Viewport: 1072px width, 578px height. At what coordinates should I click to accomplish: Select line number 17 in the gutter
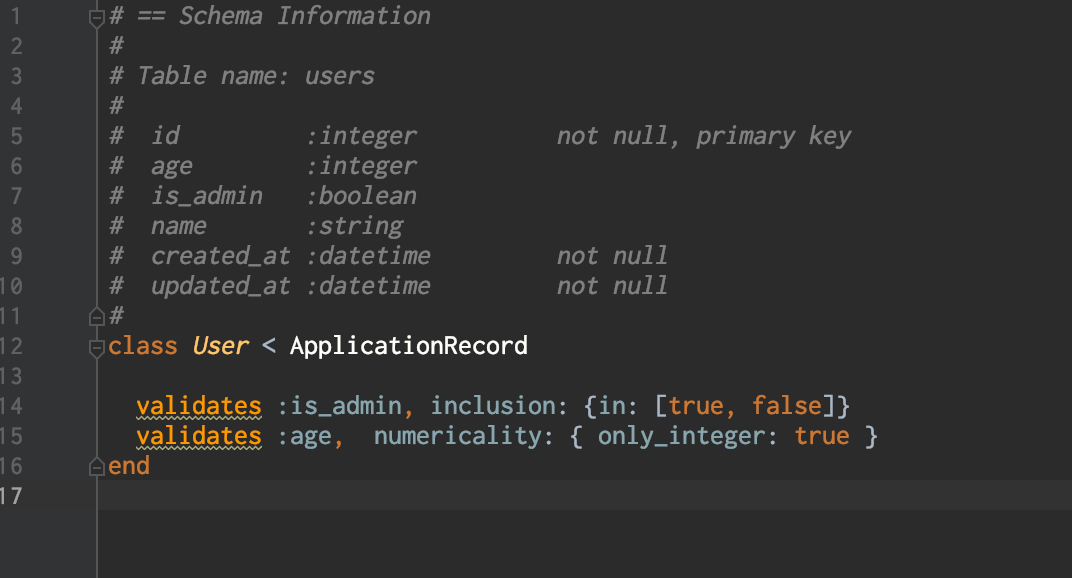click(x=11, y=495)
